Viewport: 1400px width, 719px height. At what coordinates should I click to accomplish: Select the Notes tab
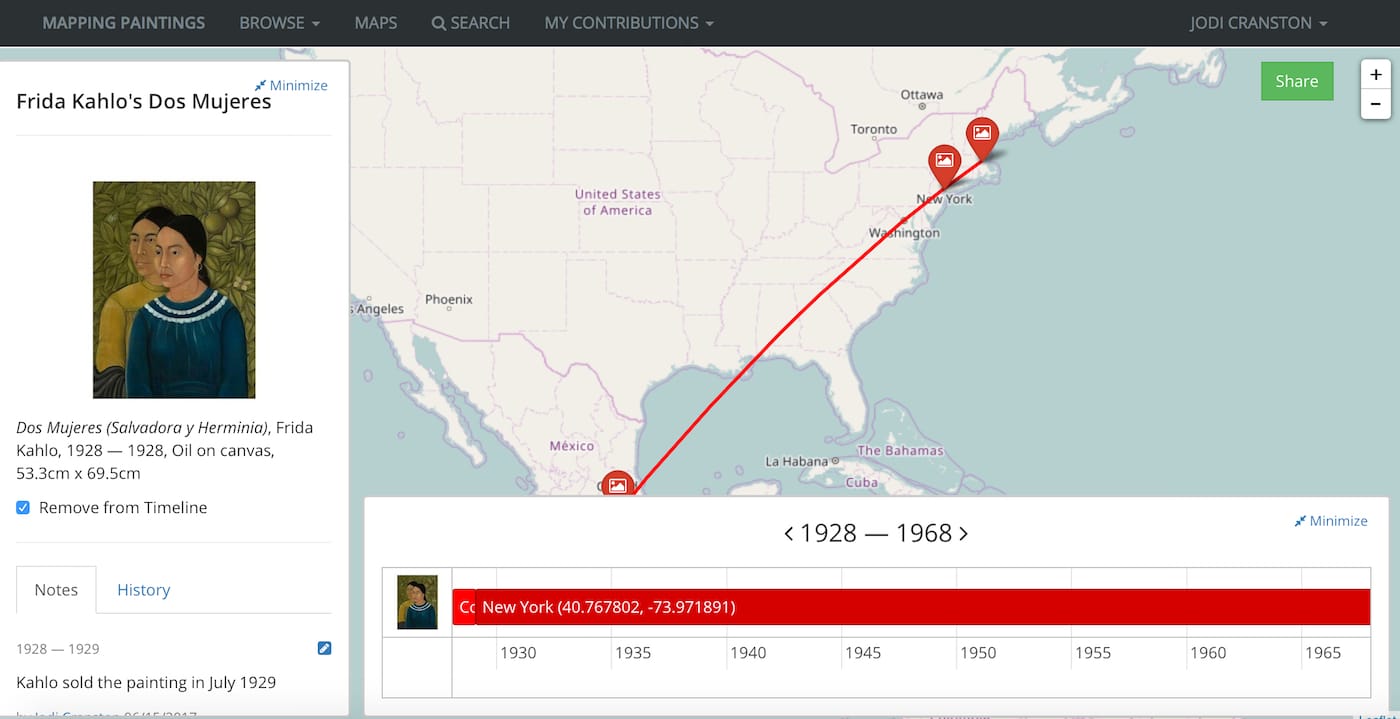(56, 590)
